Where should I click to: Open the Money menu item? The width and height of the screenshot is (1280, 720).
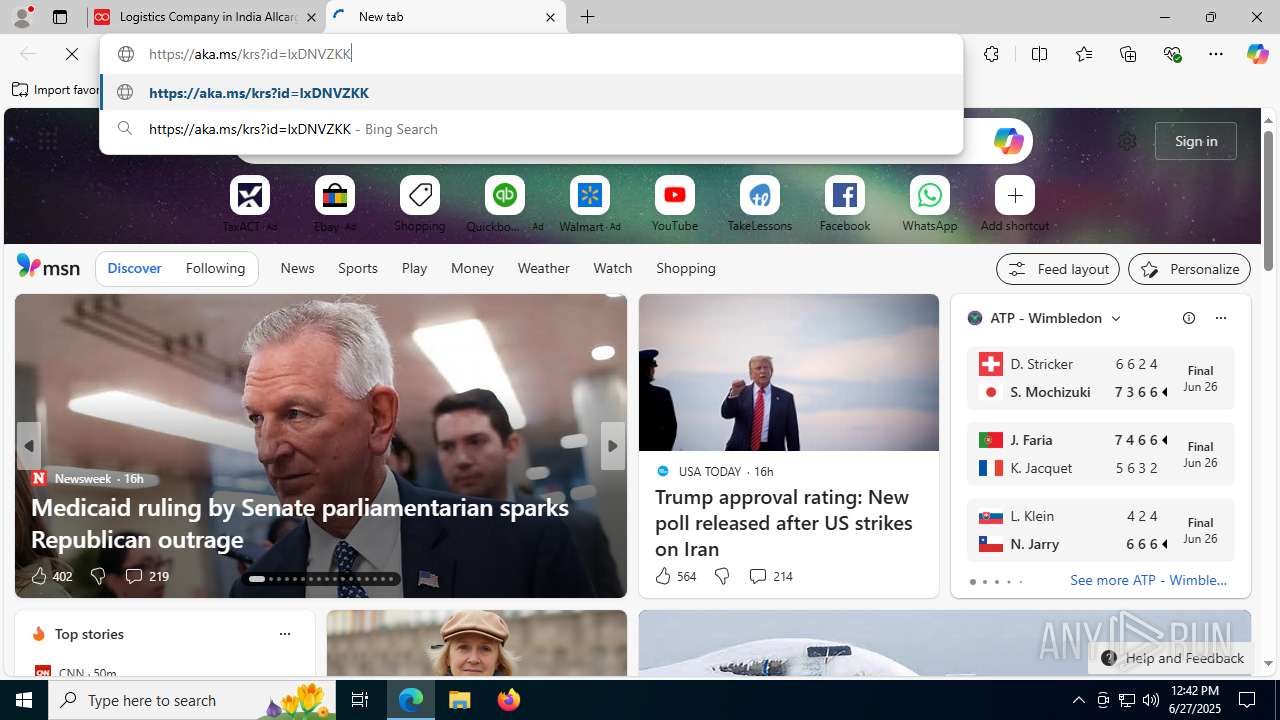coord(472,268)
